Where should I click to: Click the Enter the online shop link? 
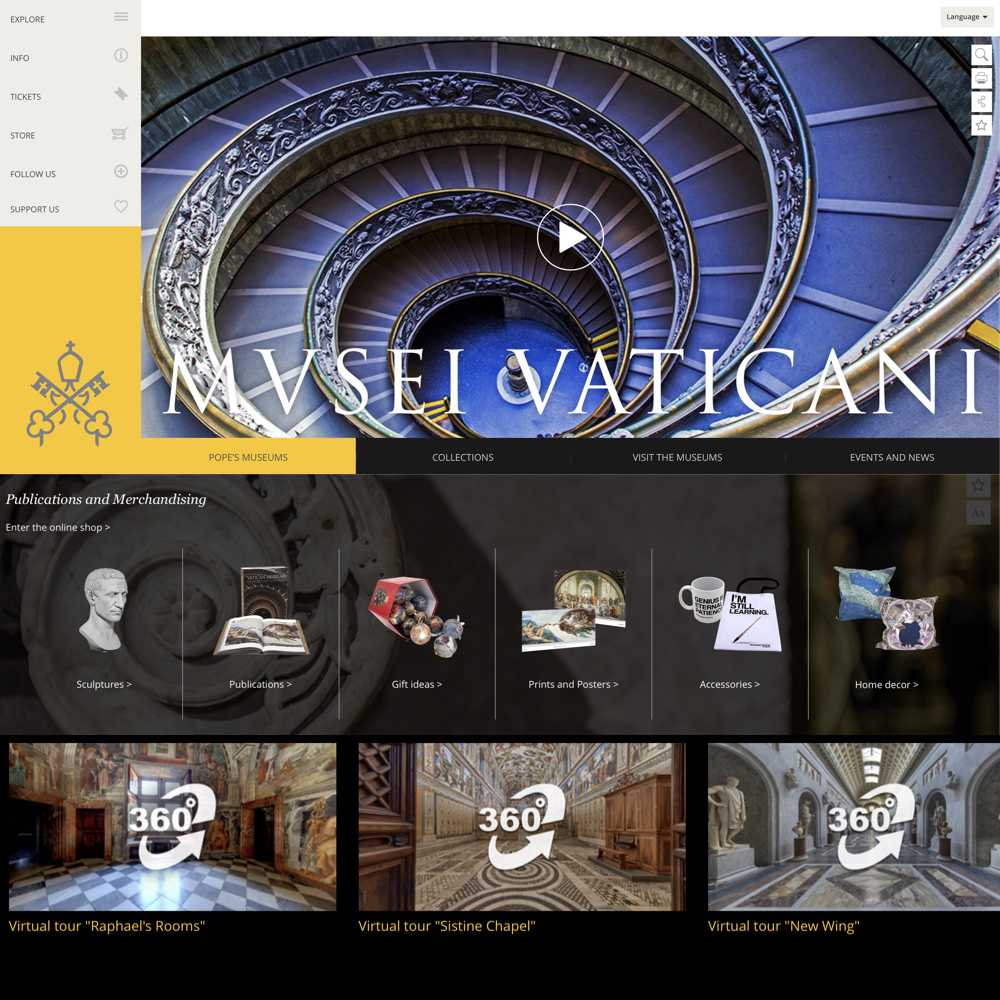[58, 527]
